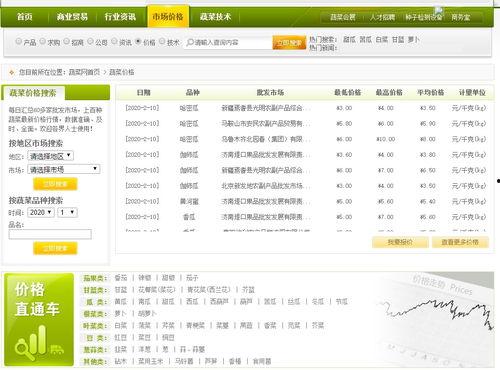The height and width of the screenshot is (370, 500).
Task: Focus the 品名 product name input
Action: [x=50, y=234]
